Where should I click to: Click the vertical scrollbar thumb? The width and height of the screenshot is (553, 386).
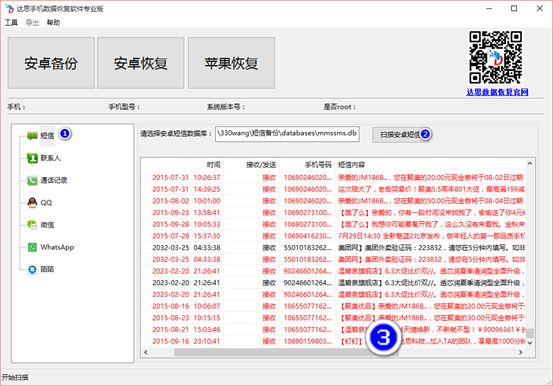click(x=530, y=333)
